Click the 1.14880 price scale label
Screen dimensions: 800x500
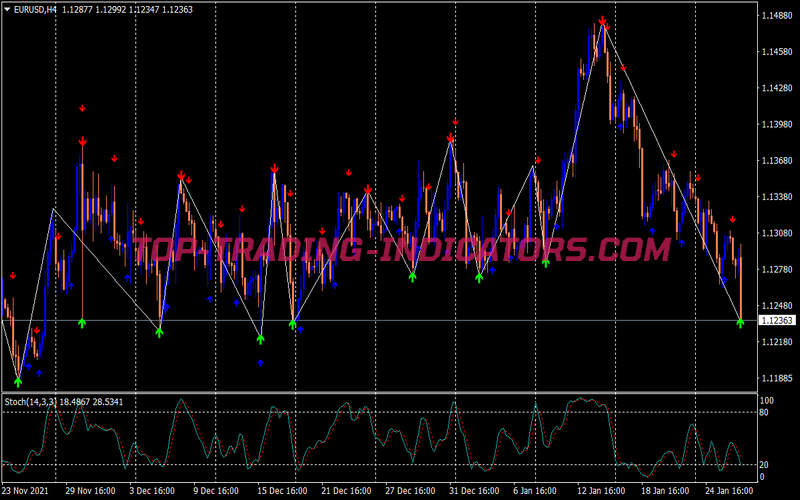click(777, 16)
